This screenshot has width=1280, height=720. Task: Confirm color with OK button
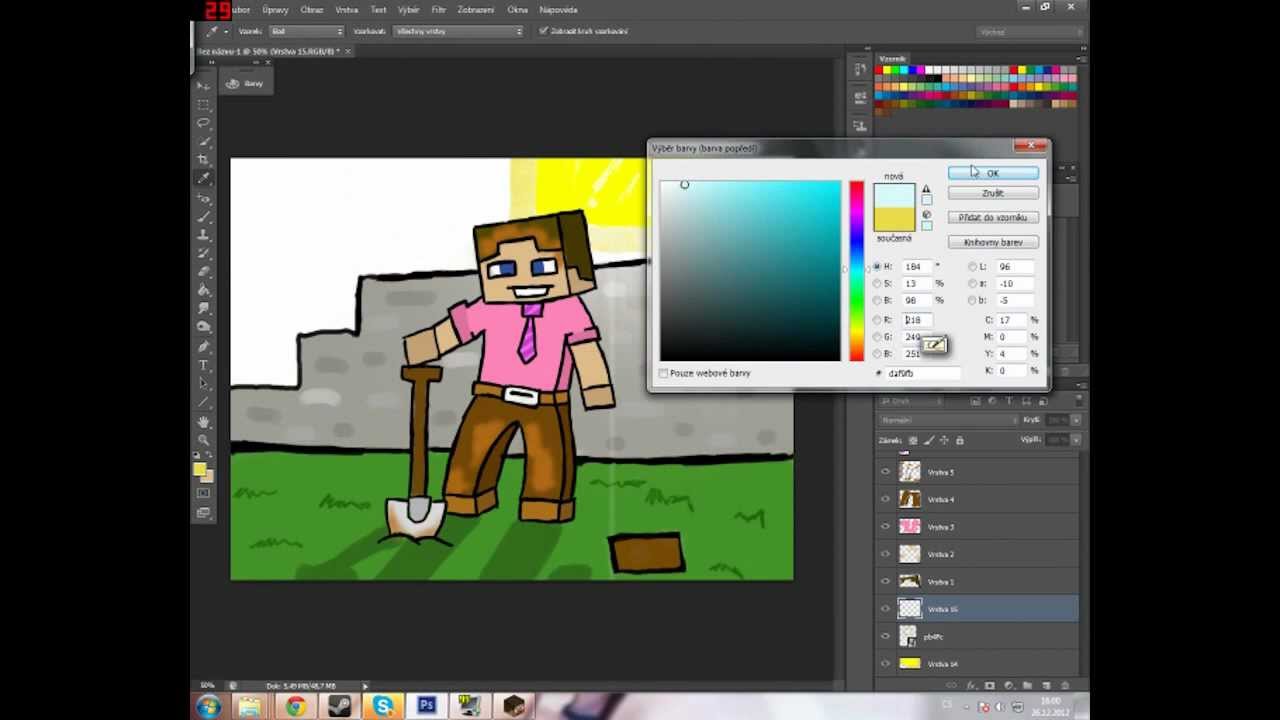pos(993,173)
